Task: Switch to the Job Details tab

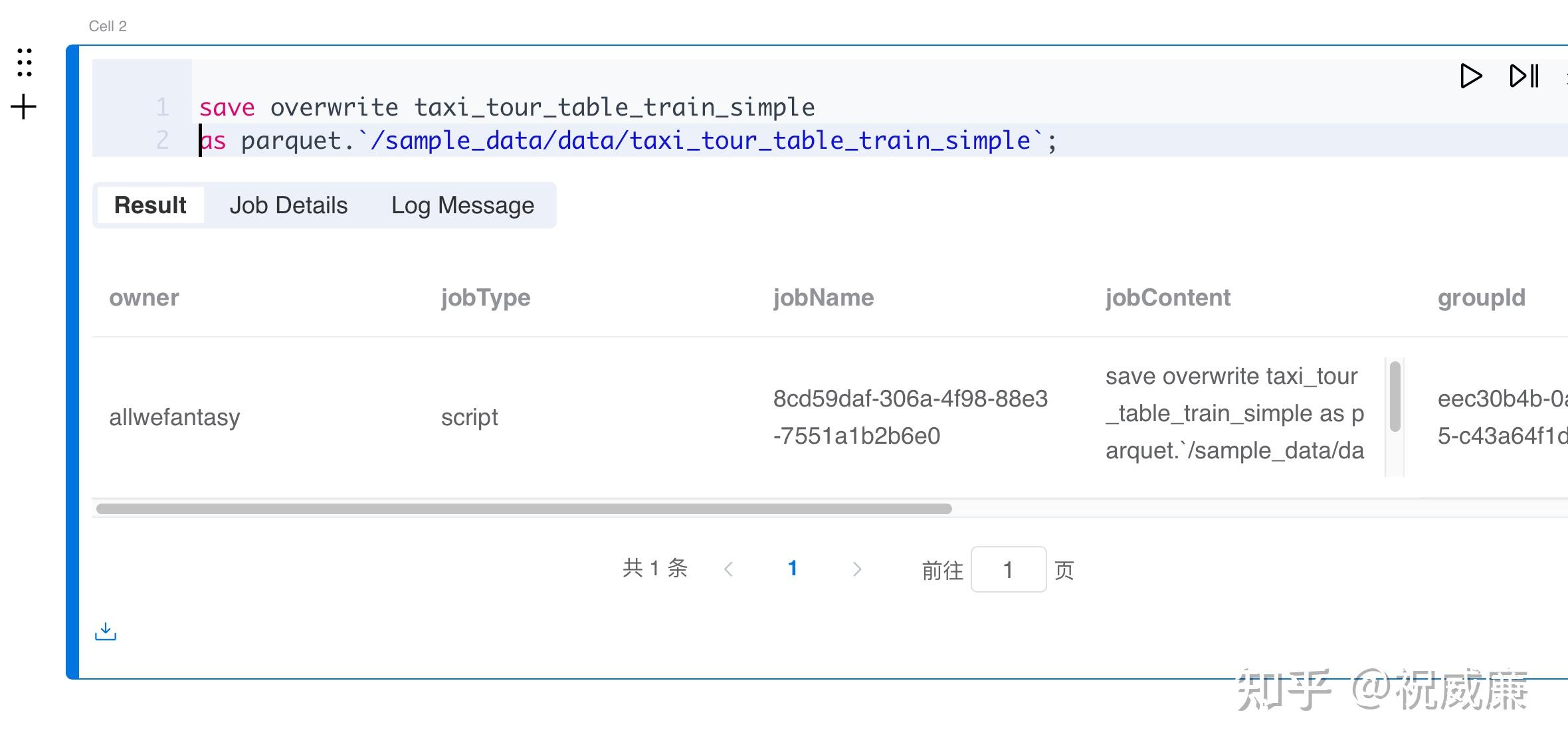Action: 288,205
